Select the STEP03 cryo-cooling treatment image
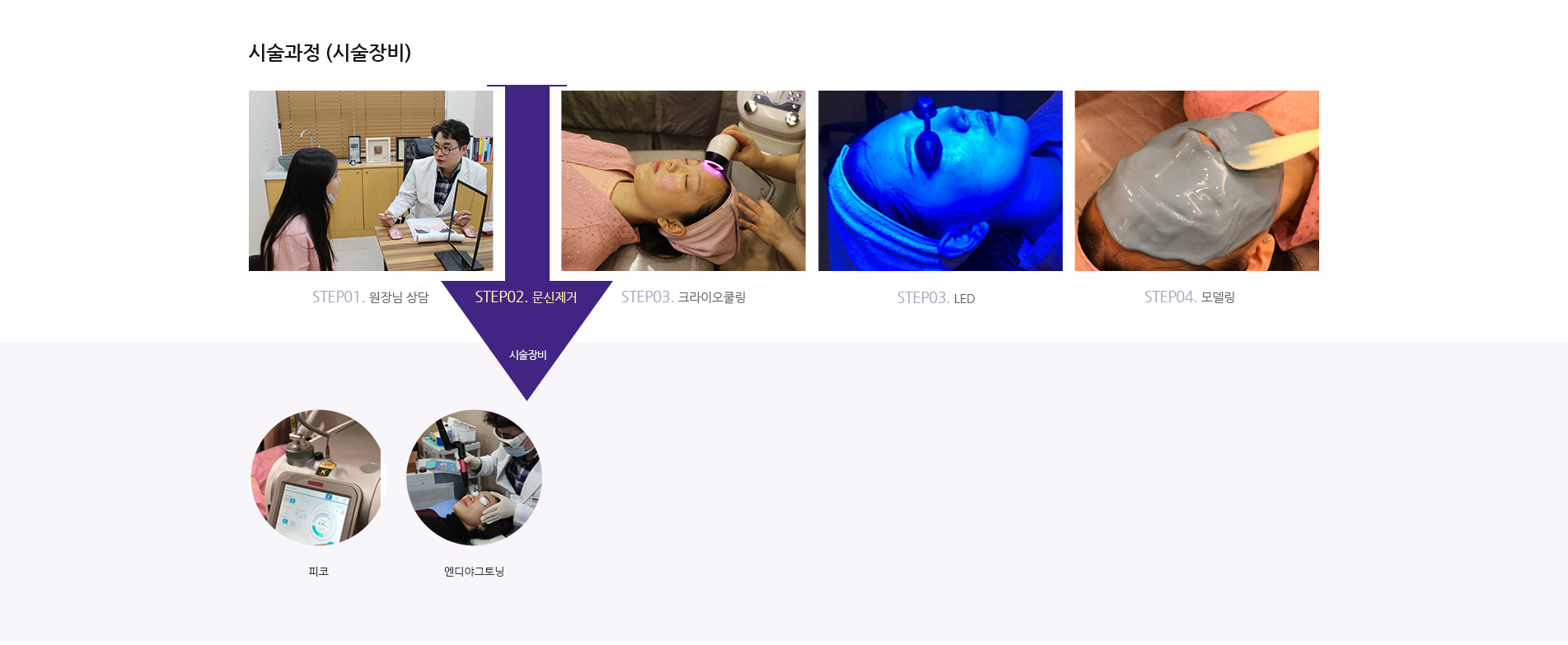Image resolution: width=1568 pixels, height=645 pixels. (683, 180)
